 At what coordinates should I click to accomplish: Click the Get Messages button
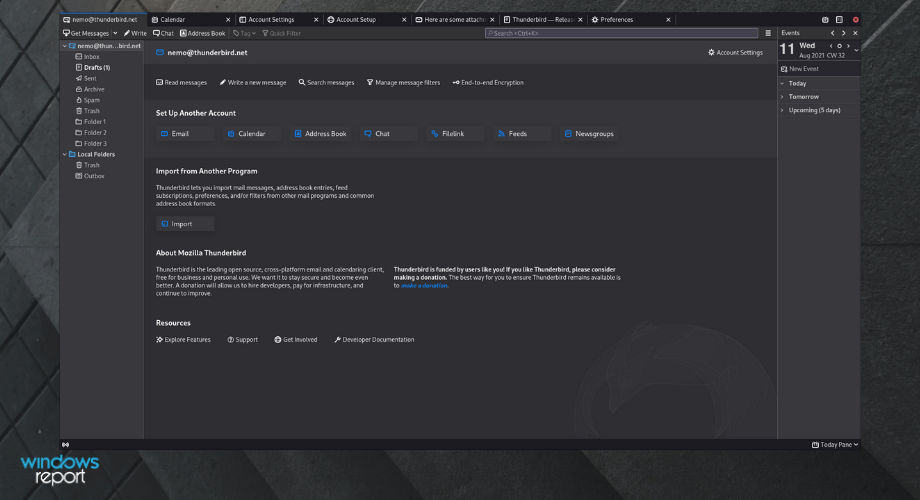click(x=86, y=33)
